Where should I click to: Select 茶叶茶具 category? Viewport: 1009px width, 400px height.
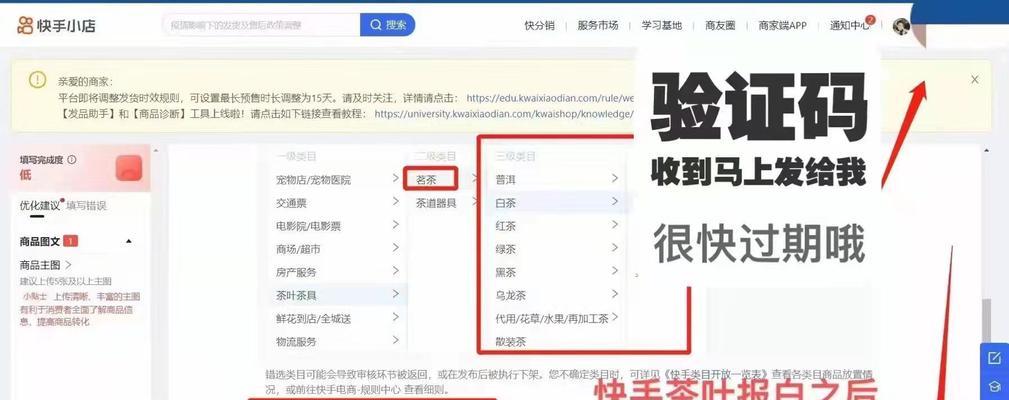coord(296,296)
